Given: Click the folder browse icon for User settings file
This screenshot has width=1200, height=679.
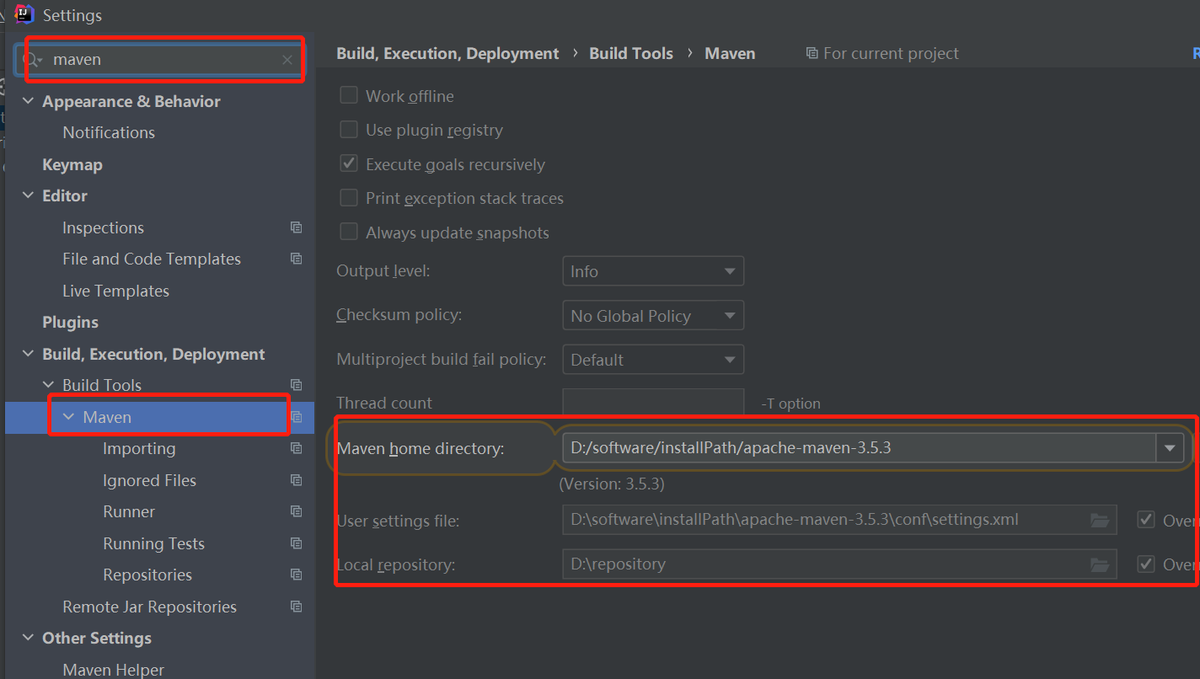Looking at the screenshot, I should [1100, 520].
